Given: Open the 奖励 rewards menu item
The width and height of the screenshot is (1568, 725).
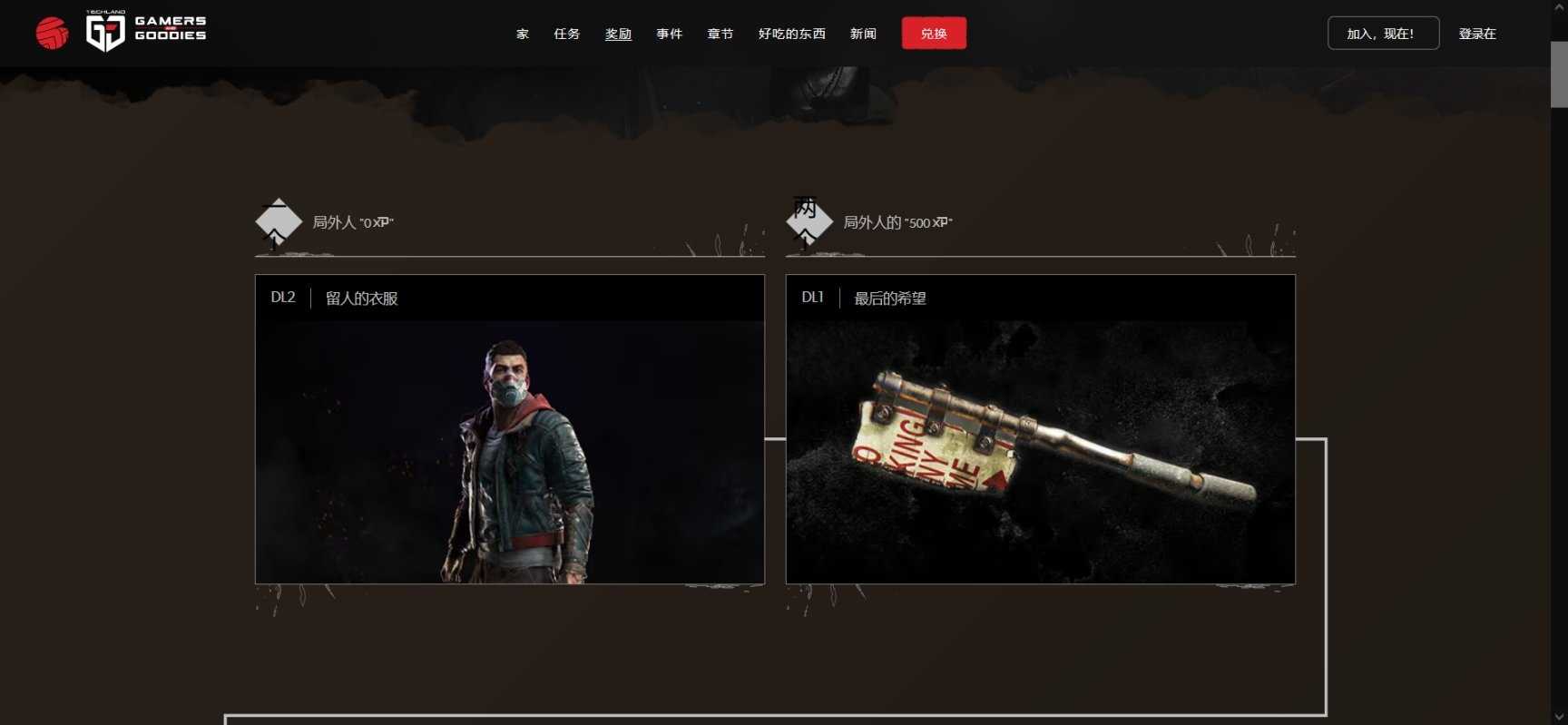Looking at the screenshot, I should [618, 34].
